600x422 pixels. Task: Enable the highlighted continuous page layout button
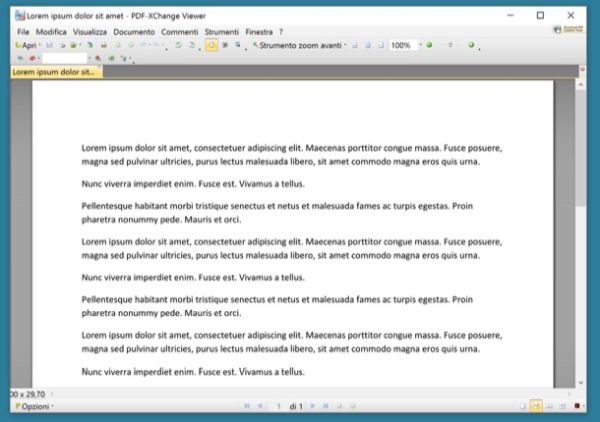coord(535,406)
